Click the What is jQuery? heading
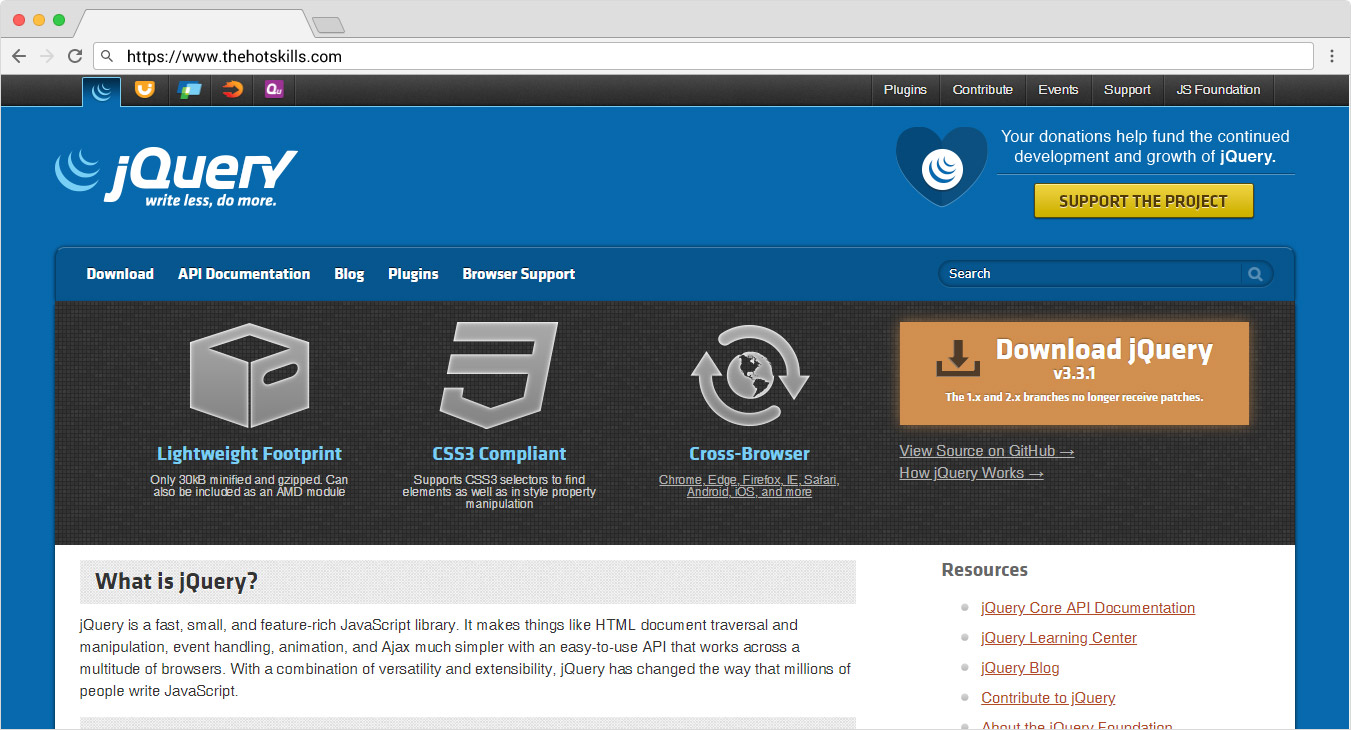Screen dimensions: 1351x730 coord(177,582)
